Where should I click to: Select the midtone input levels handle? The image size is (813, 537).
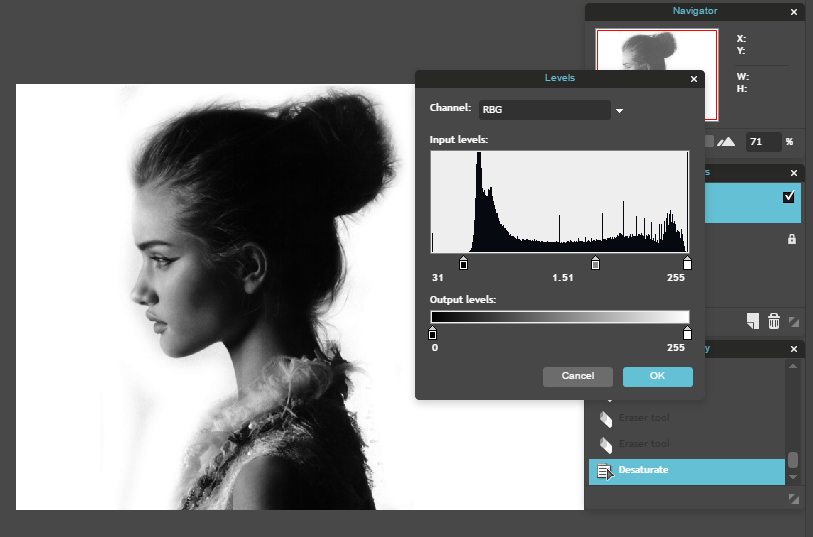click(595, 263)
